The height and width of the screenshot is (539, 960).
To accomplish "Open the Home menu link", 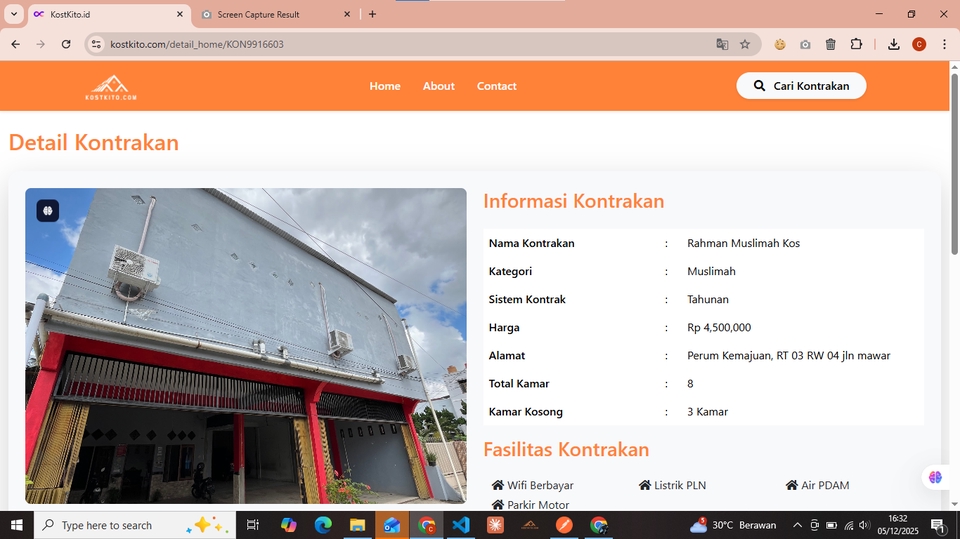I will coord(384,86).
